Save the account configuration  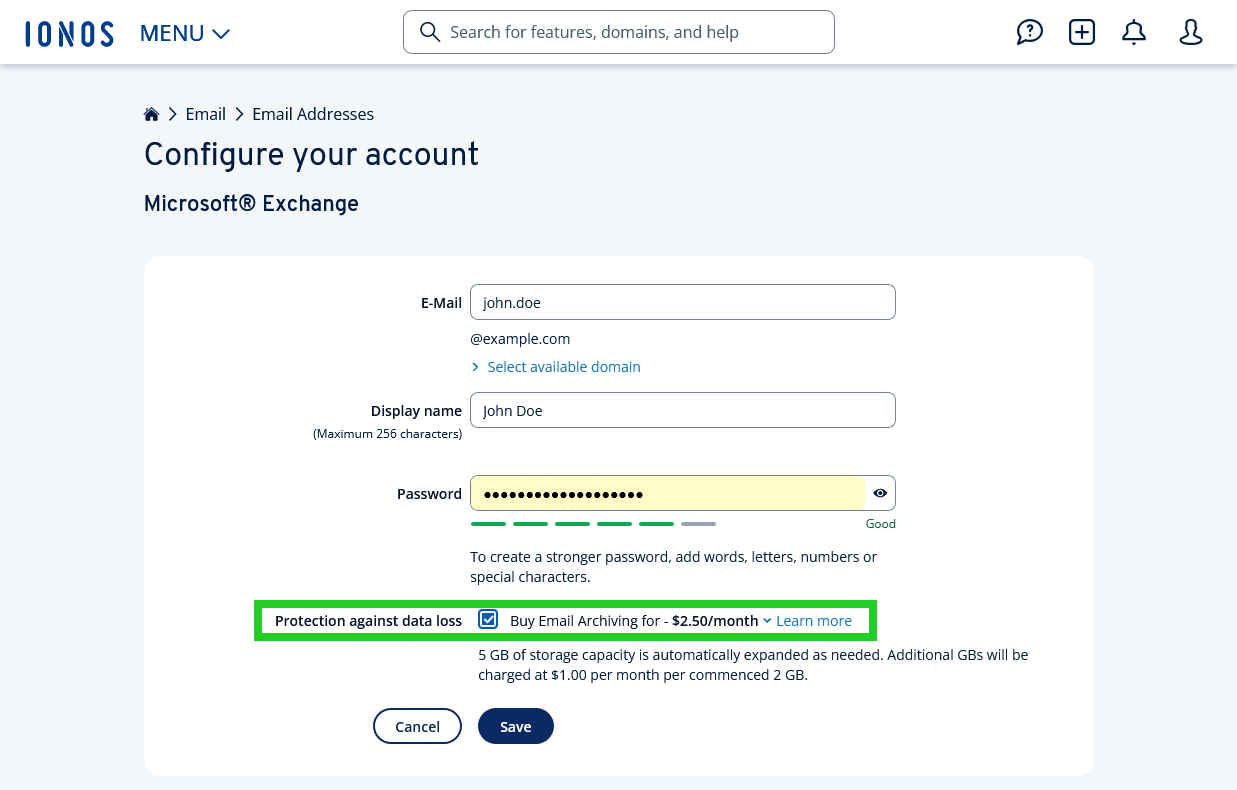[516, 726]
